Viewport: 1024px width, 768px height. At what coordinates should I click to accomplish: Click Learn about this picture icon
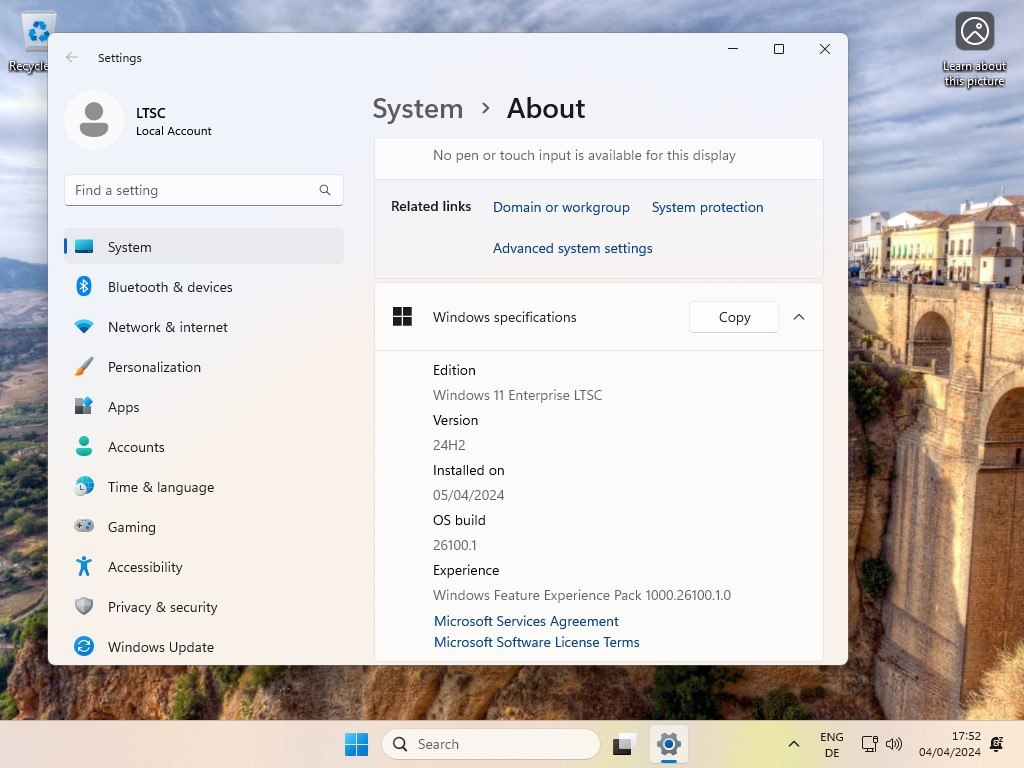[x=974, y=31]
